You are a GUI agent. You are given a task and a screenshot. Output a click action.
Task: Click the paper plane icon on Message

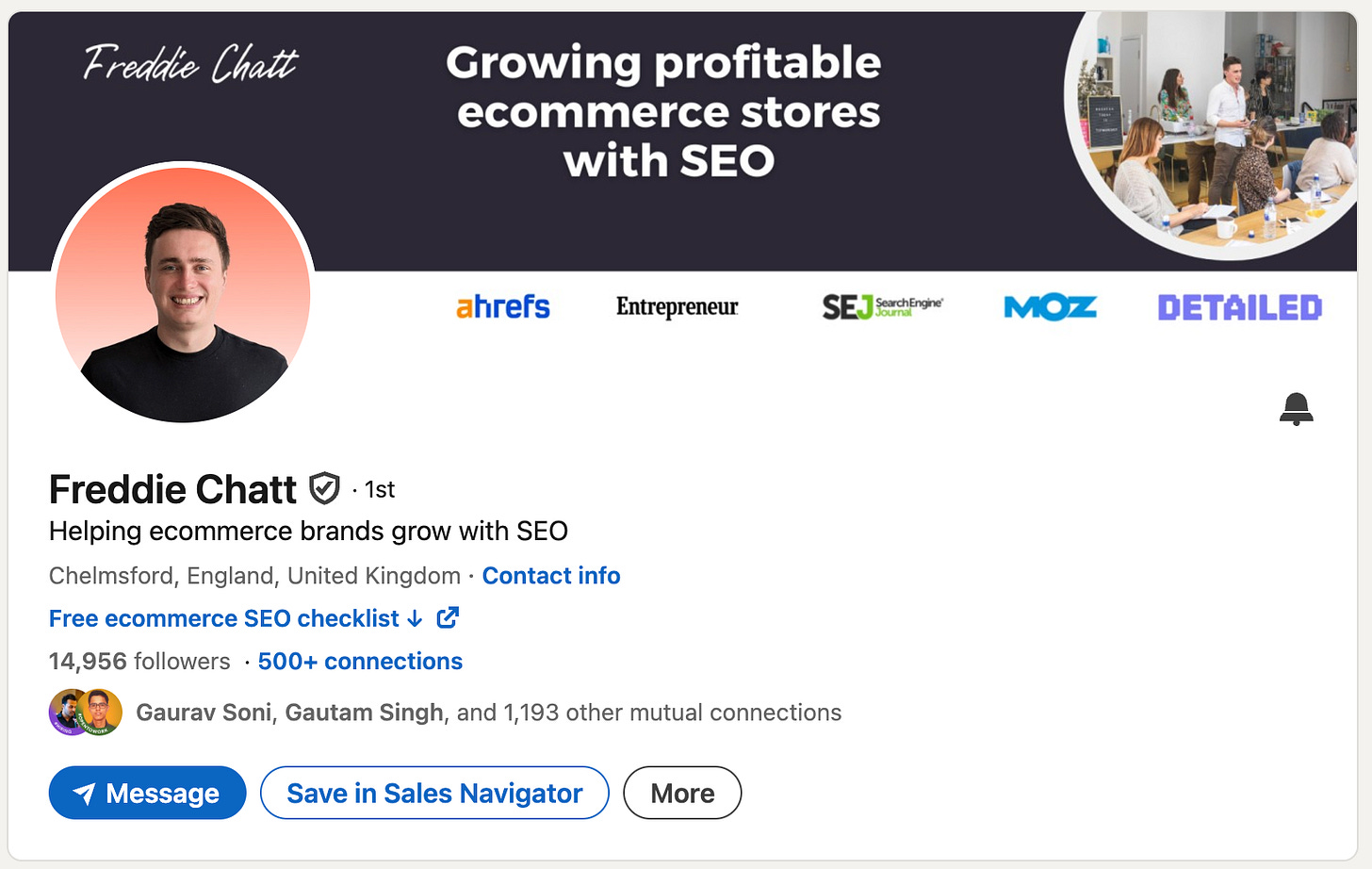click(84, 794)
